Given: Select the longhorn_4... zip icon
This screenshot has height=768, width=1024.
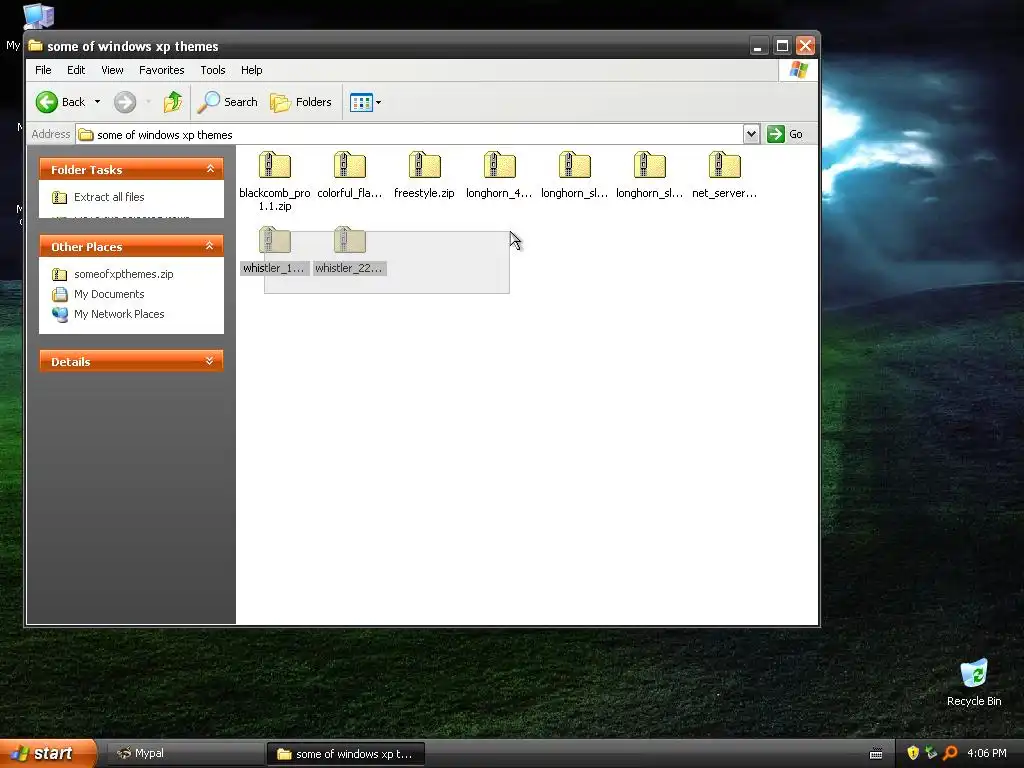Looking at the screenshot, I should 500,165.
